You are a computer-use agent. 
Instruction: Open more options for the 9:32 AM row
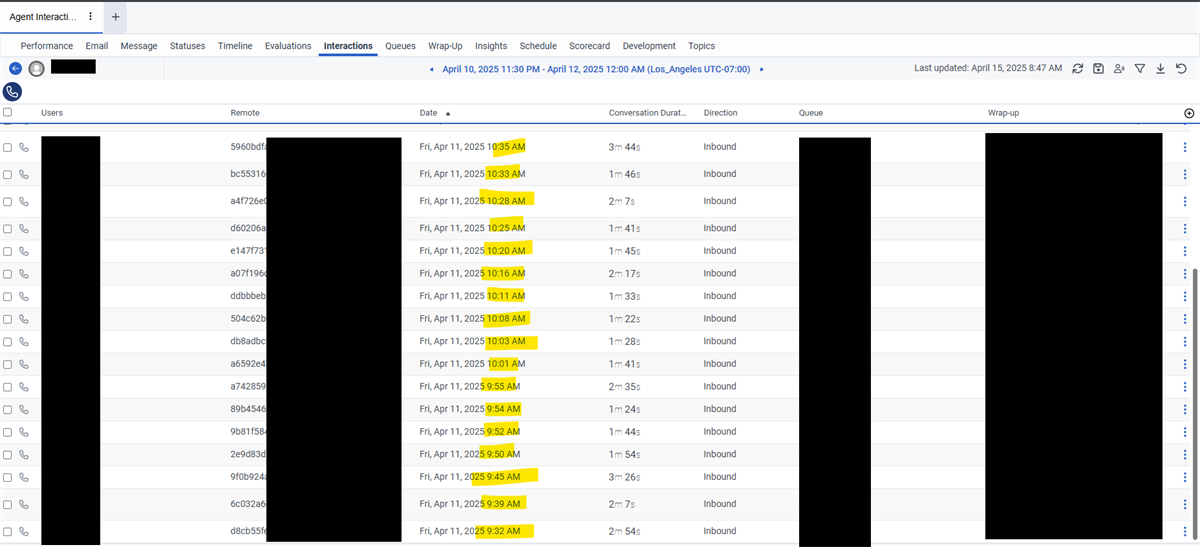pos(1185,531)
